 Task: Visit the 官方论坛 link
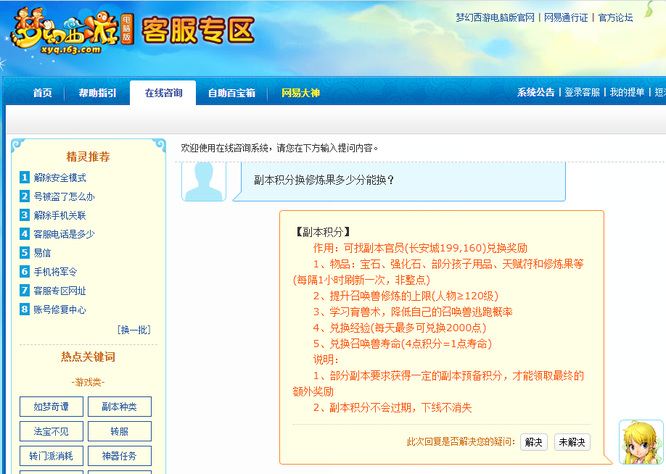tap(615, 17)
